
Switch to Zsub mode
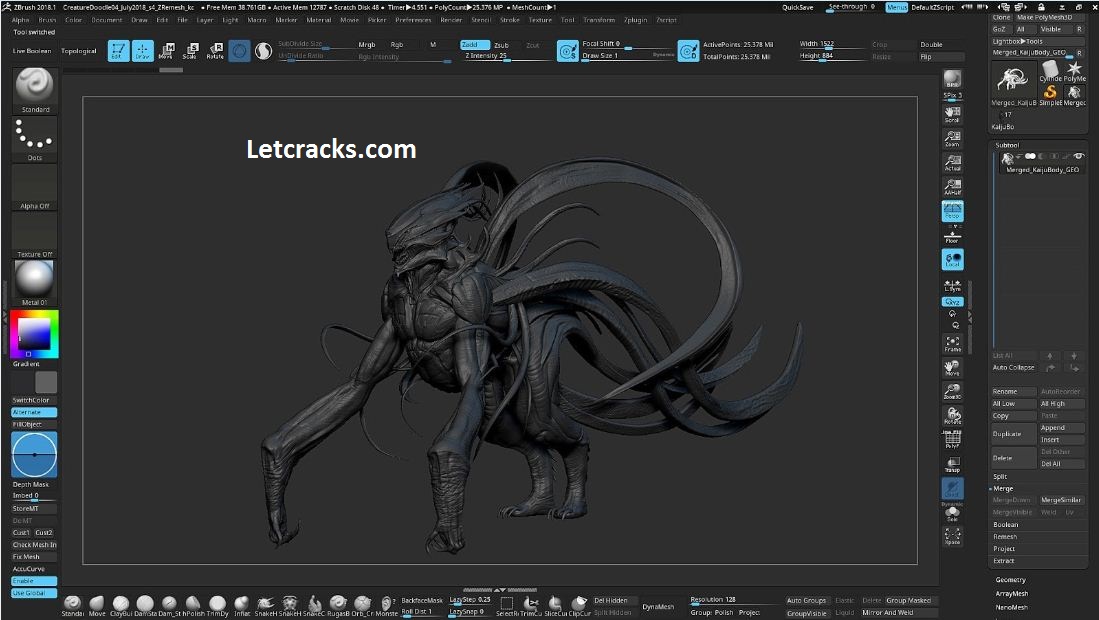(501, 45)
